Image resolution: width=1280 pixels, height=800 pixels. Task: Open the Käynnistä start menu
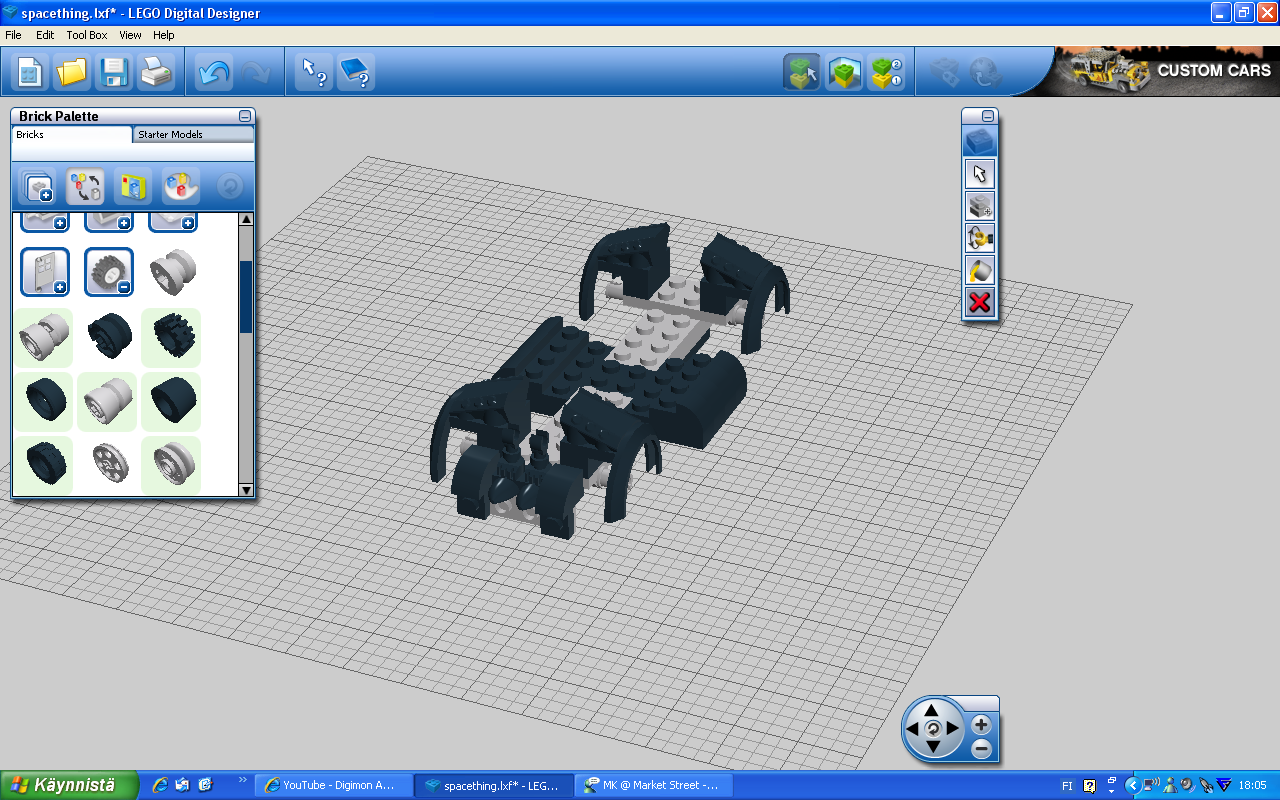point(69,785)
